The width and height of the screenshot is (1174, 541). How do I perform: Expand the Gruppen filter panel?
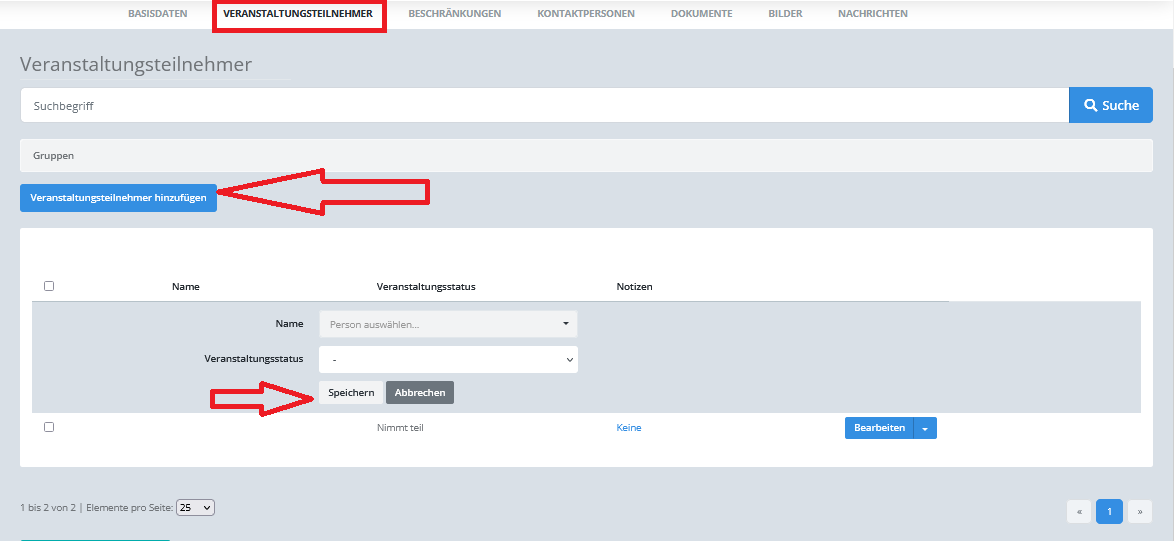tap(586, 156)
